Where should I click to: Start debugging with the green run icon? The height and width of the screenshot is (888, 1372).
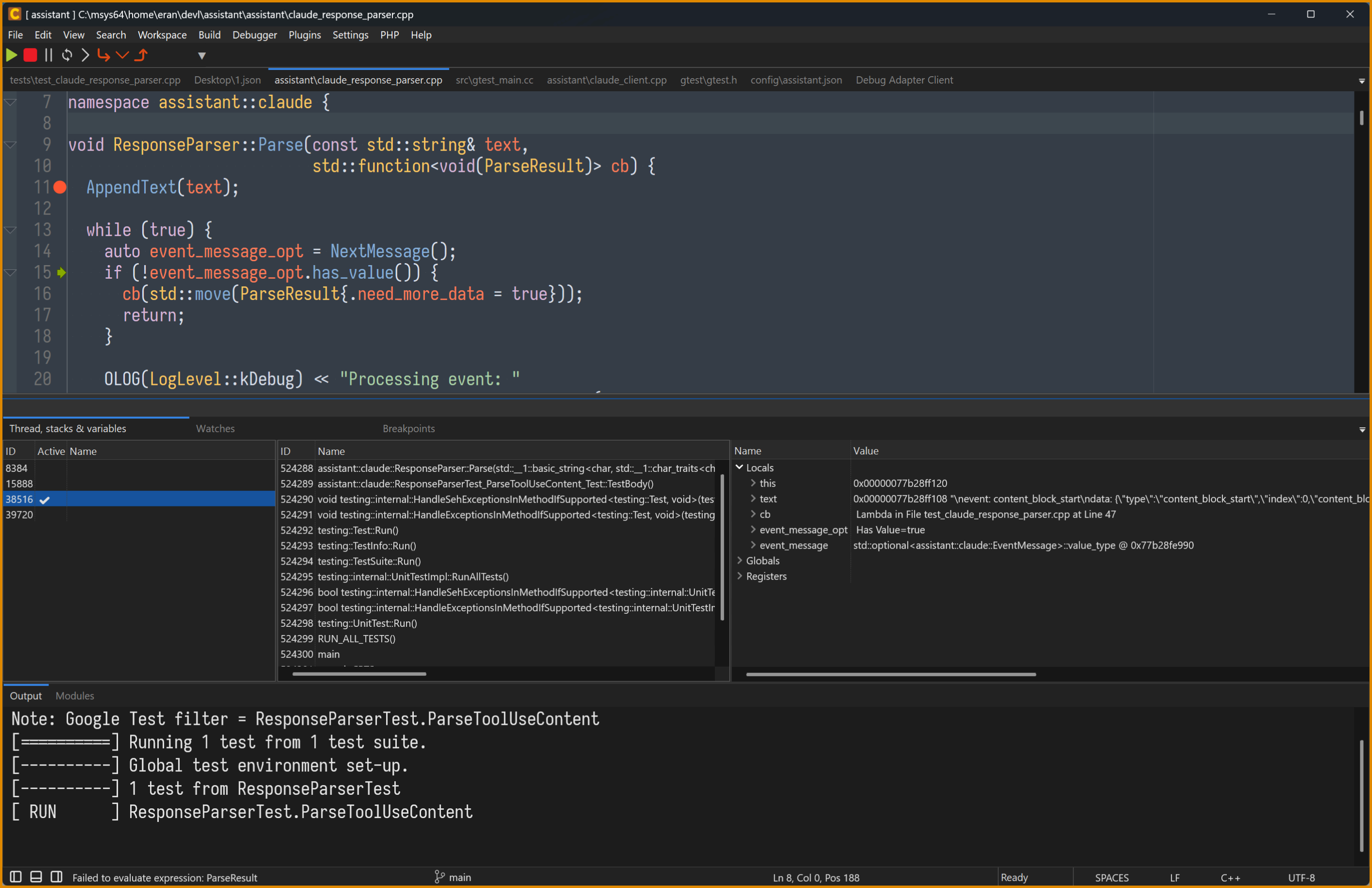(x=12, y=55)
